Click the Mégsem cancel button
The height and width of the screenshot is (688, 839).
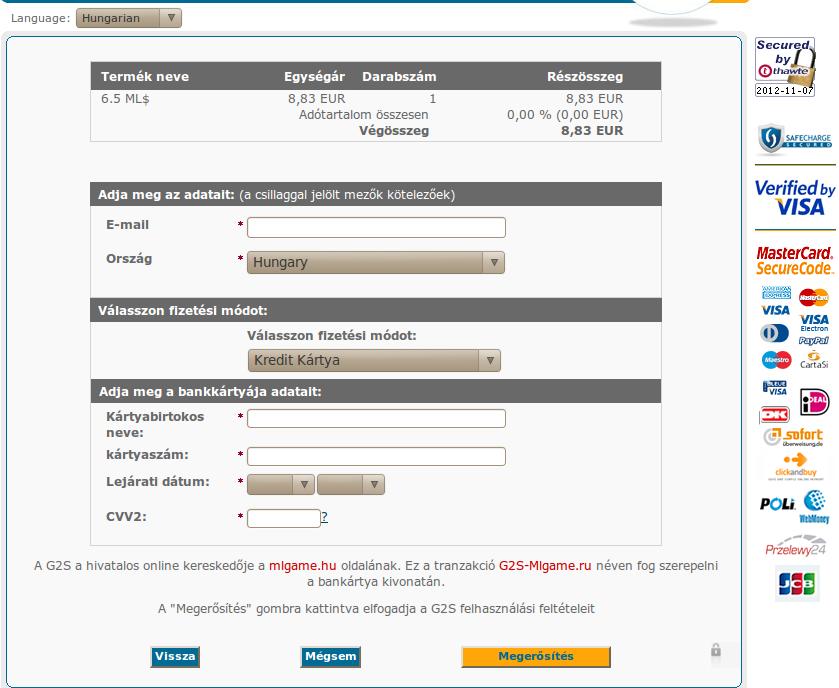[330, 657]
